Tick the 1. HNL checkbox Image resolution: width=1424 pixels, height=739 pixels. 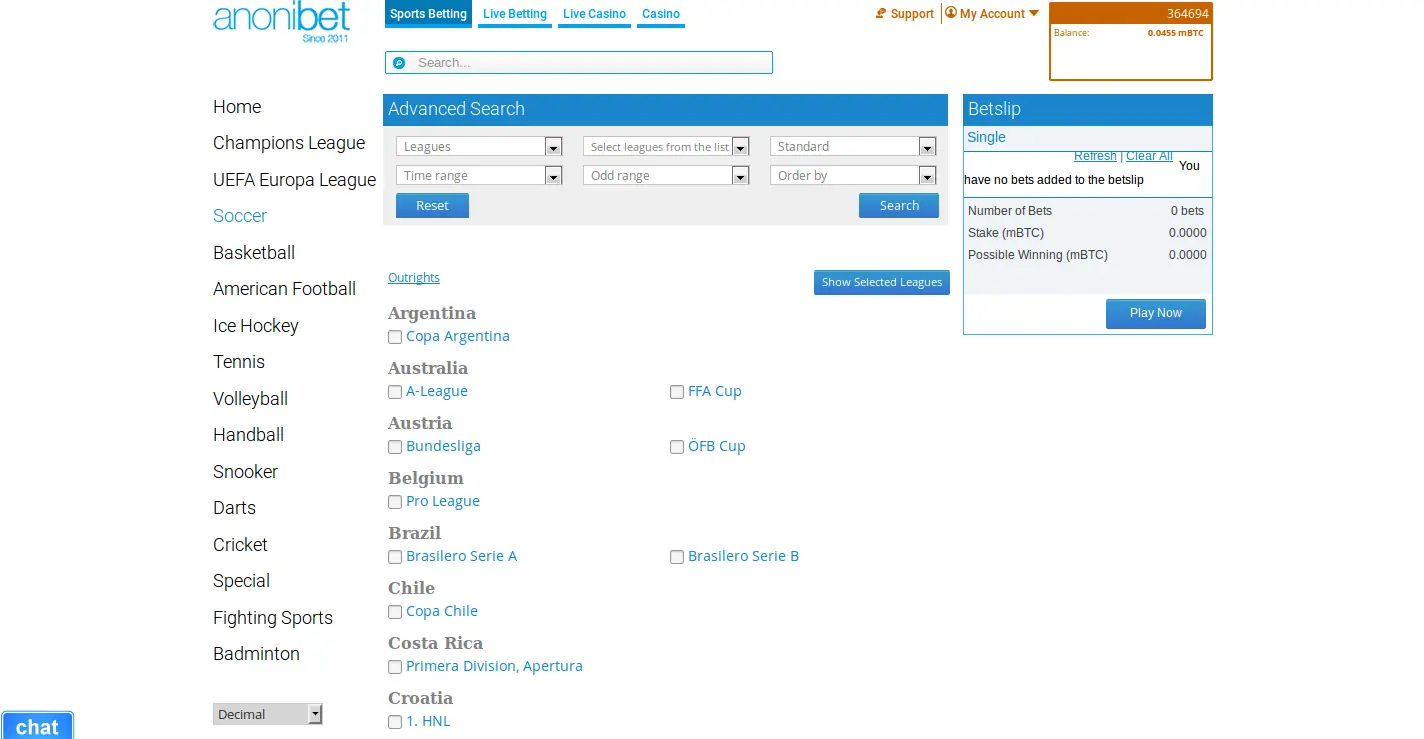coord(395,722)
